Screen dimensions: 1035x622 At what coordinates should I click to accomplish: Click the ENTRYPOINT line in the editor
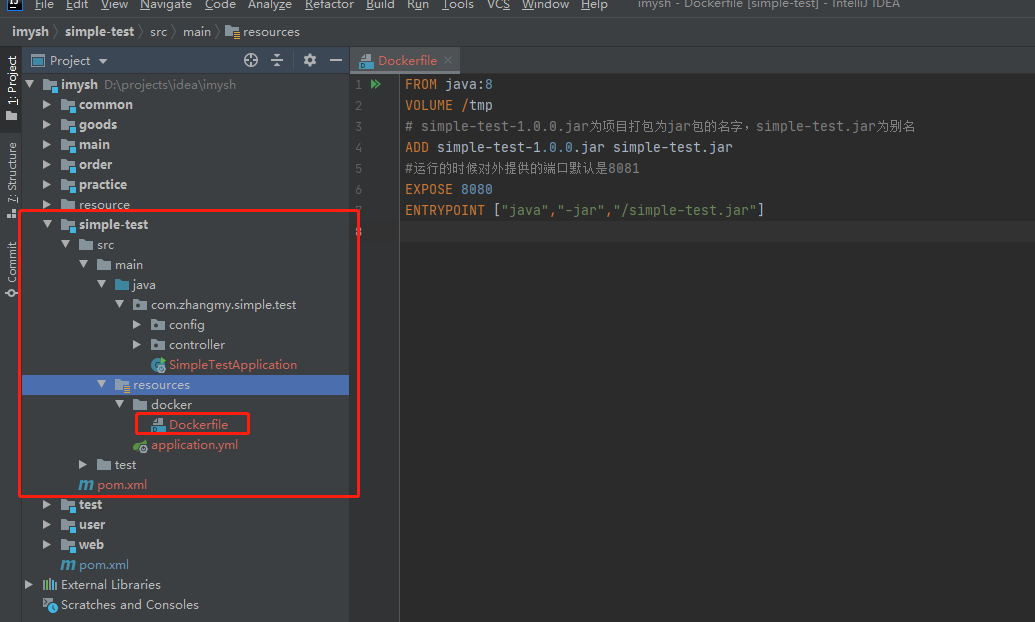pos(584,210)
